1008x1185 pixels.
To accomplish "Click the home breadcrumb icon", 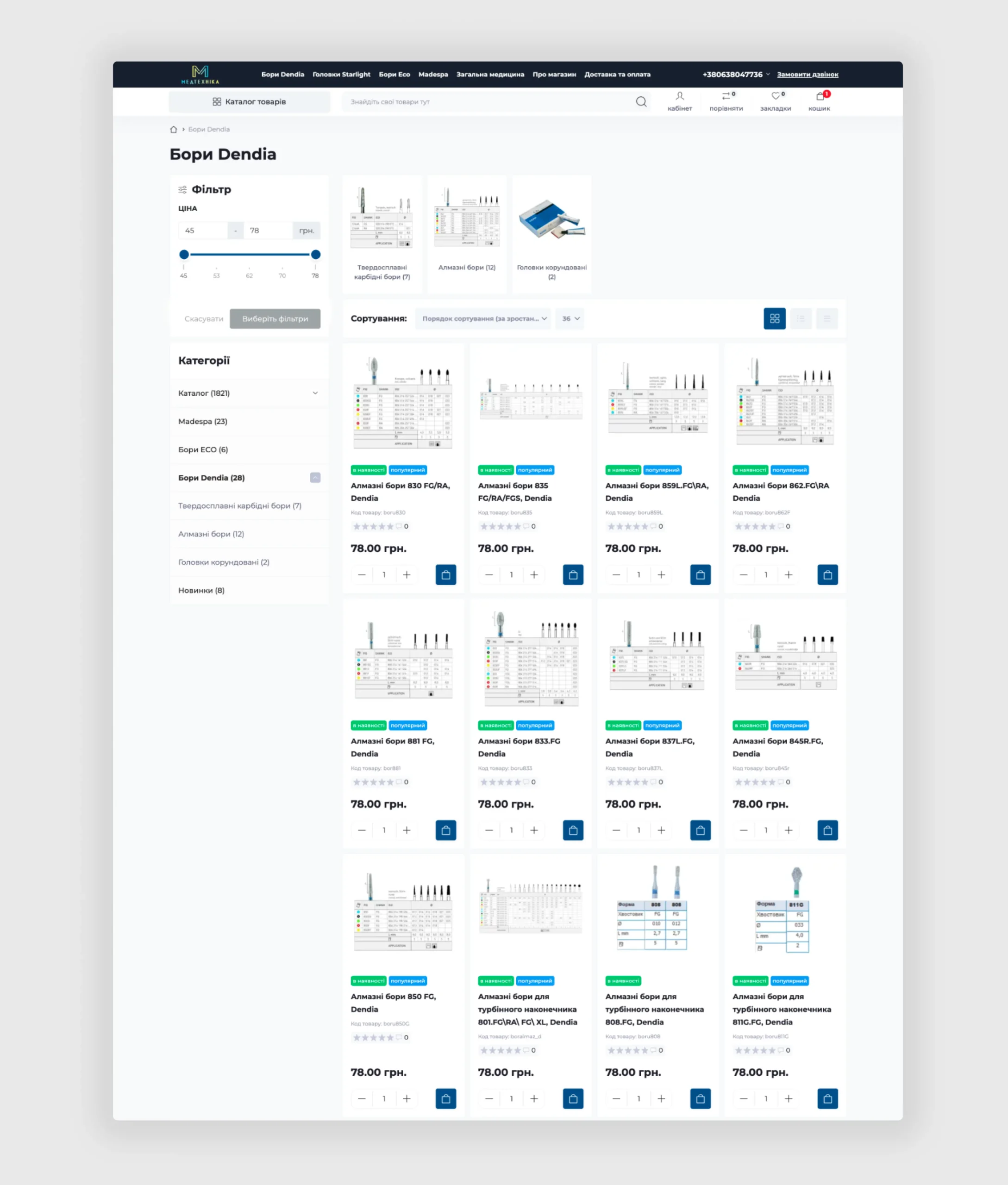I will click(174, 130).
